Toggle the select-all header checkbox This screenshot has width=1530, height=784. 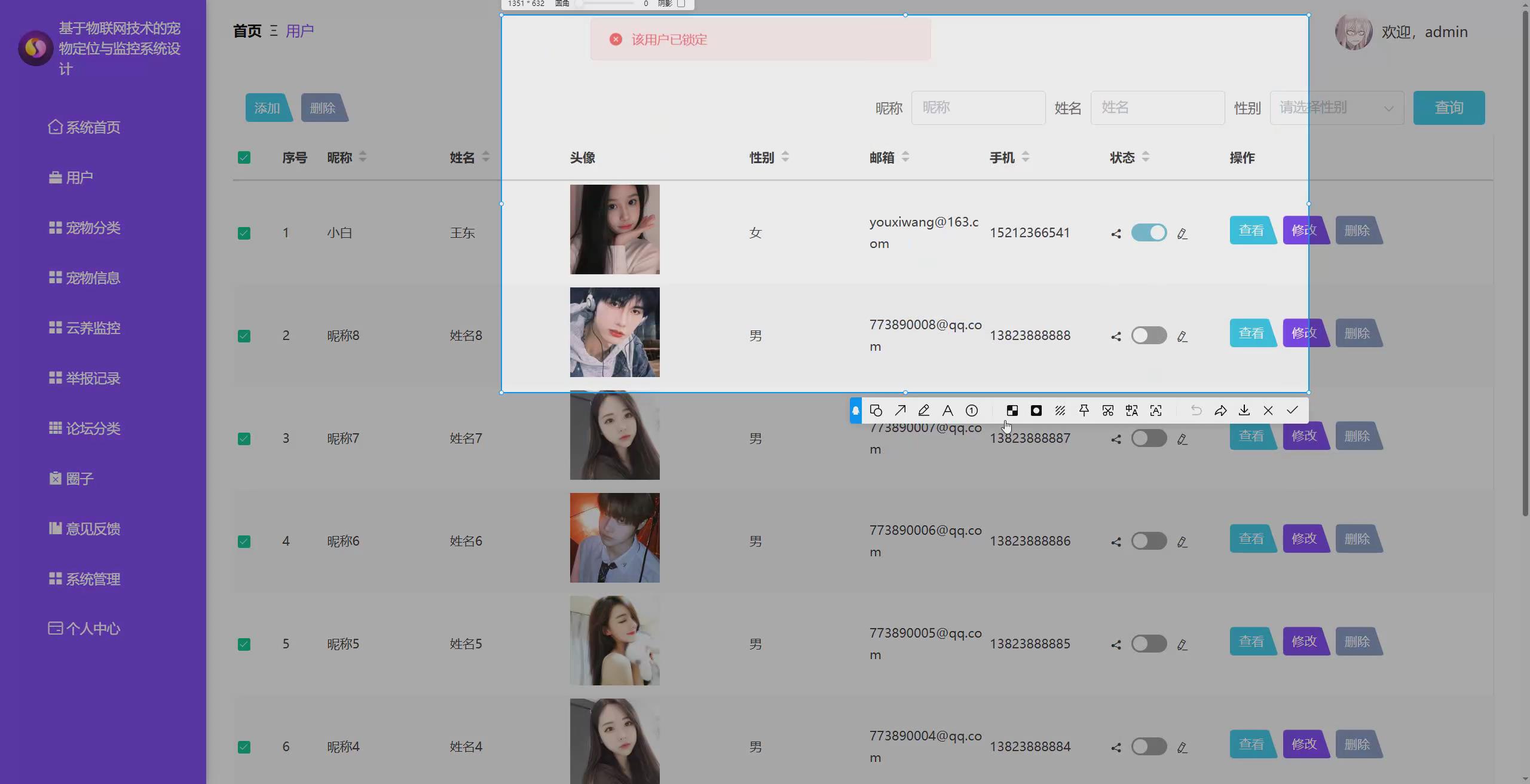coord(244,158)
